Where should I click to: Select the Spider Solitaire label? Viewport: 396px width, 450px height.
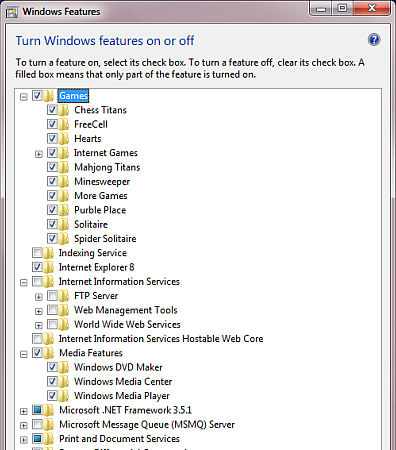pyautogui.click(x=105, y=239)
